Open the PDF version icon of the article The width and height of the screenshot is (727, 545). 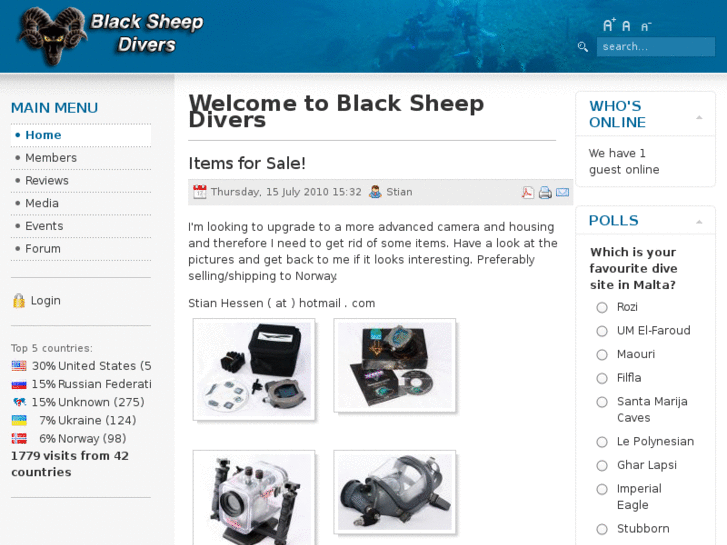click(528, 192)
